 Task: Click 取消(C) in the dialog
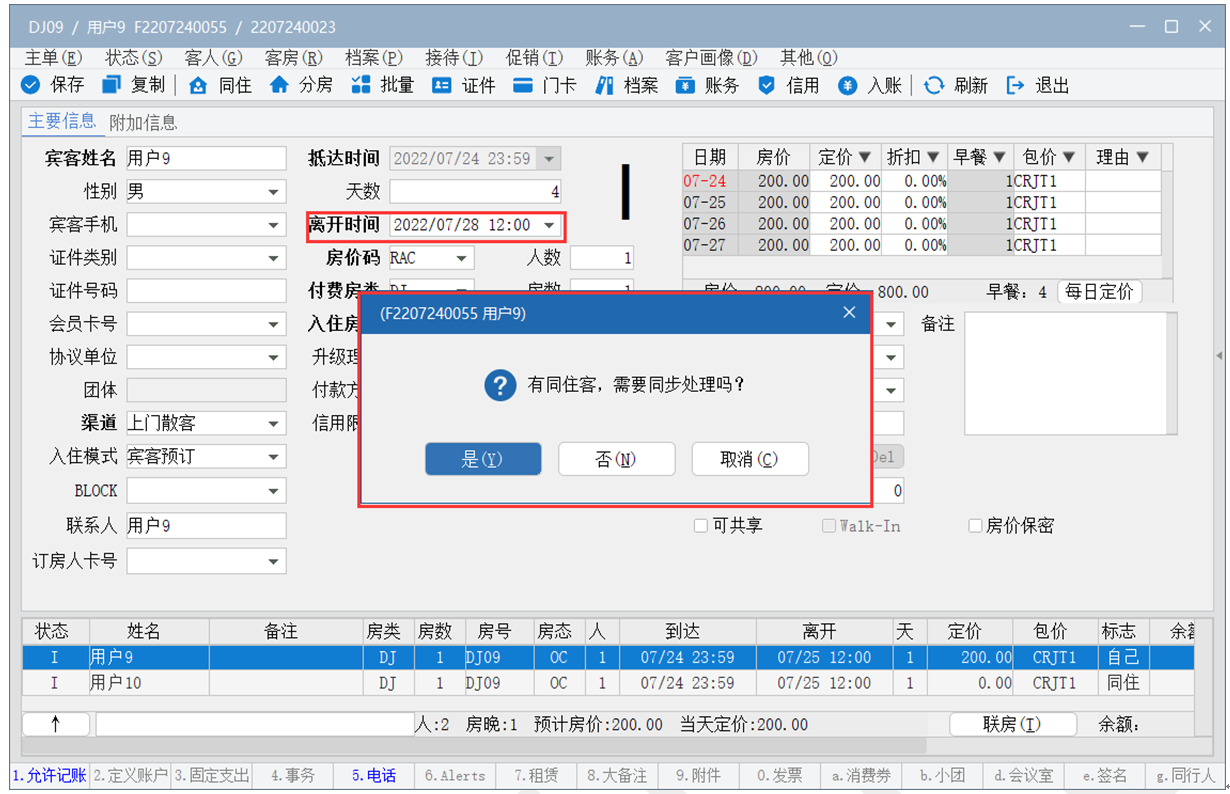click(x=750, y=459)
